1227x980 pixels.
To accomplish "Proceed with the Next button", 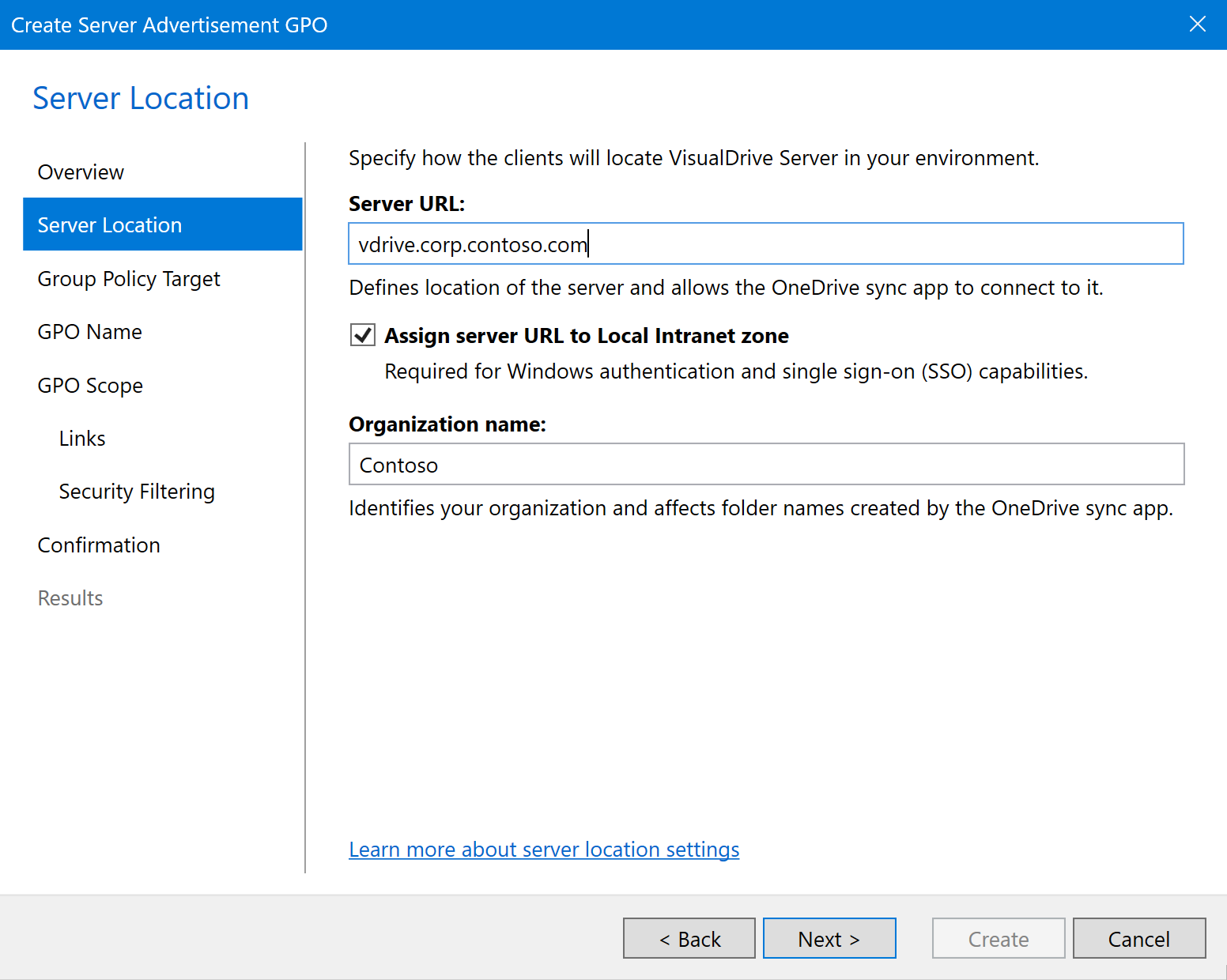I will pyautogui.click(x=829, y=938).
